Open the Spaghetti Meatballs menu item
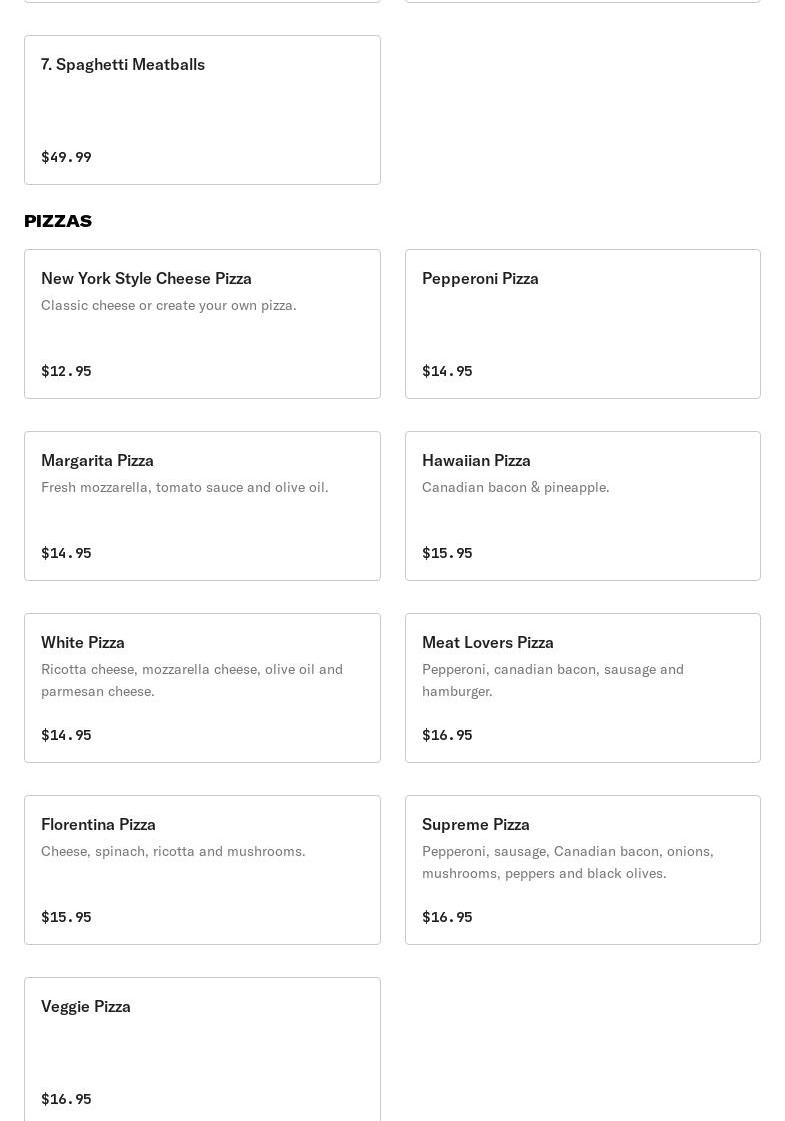Screen dimensions: 785x1121 123,65
